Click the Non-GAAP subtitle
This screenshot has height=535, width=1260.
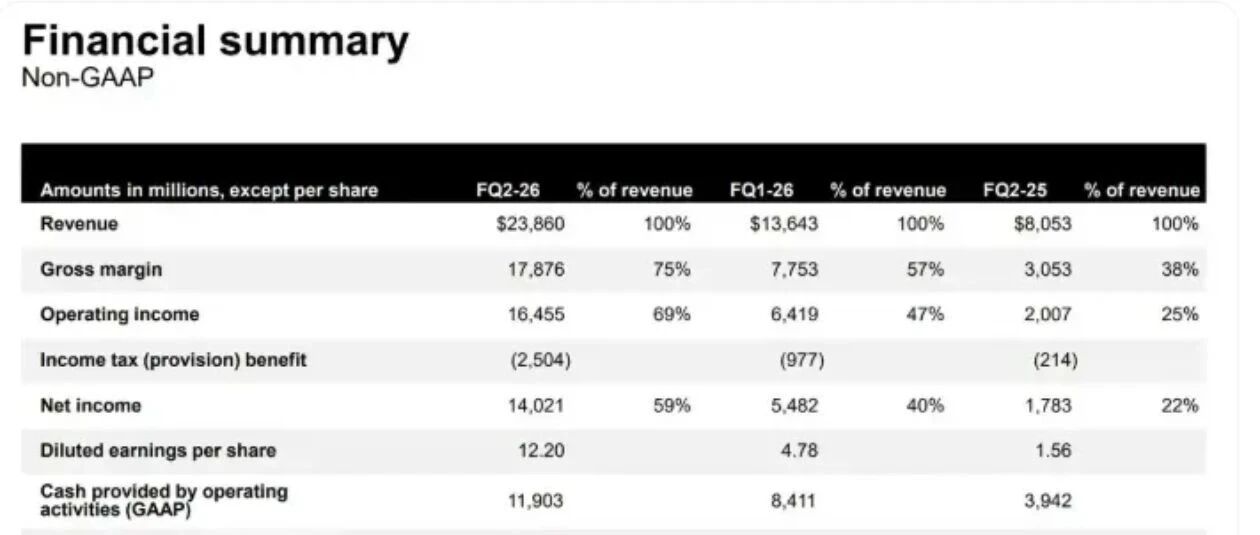coord(88,78)
